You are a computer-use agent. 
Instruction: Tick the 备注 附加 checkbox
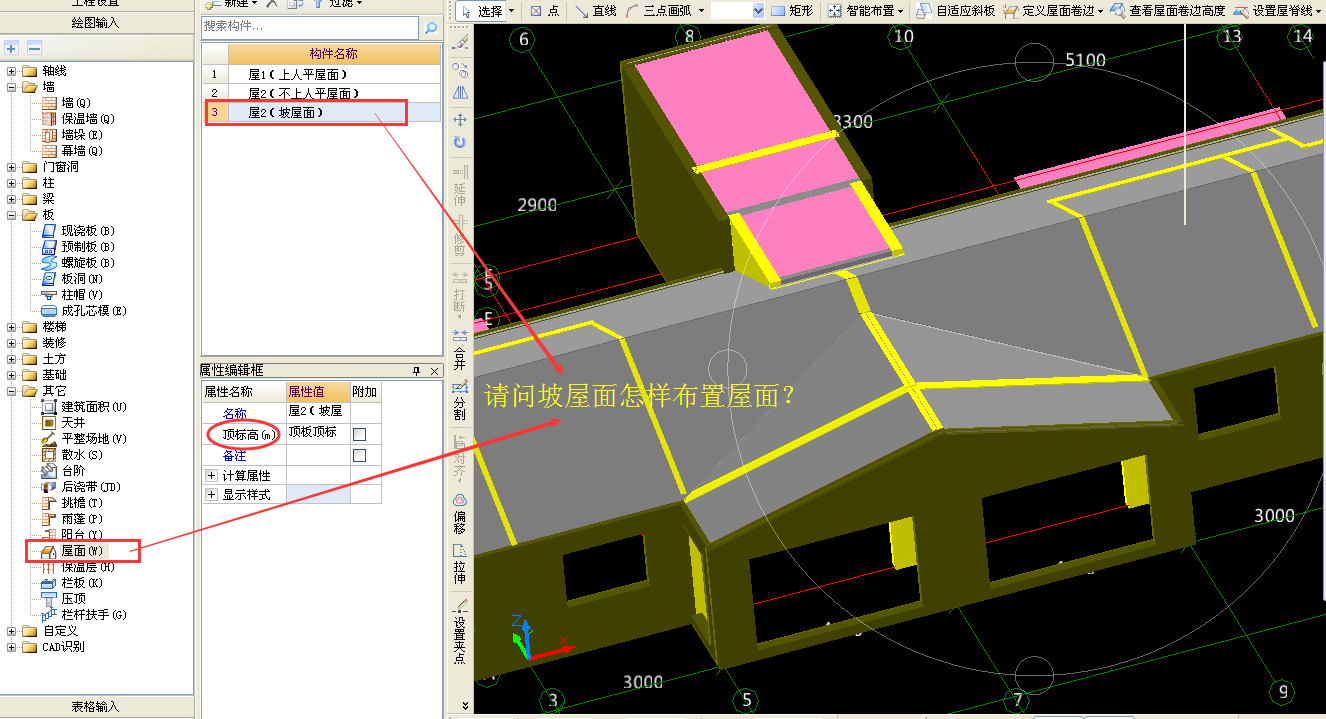[x=360, y=455]
